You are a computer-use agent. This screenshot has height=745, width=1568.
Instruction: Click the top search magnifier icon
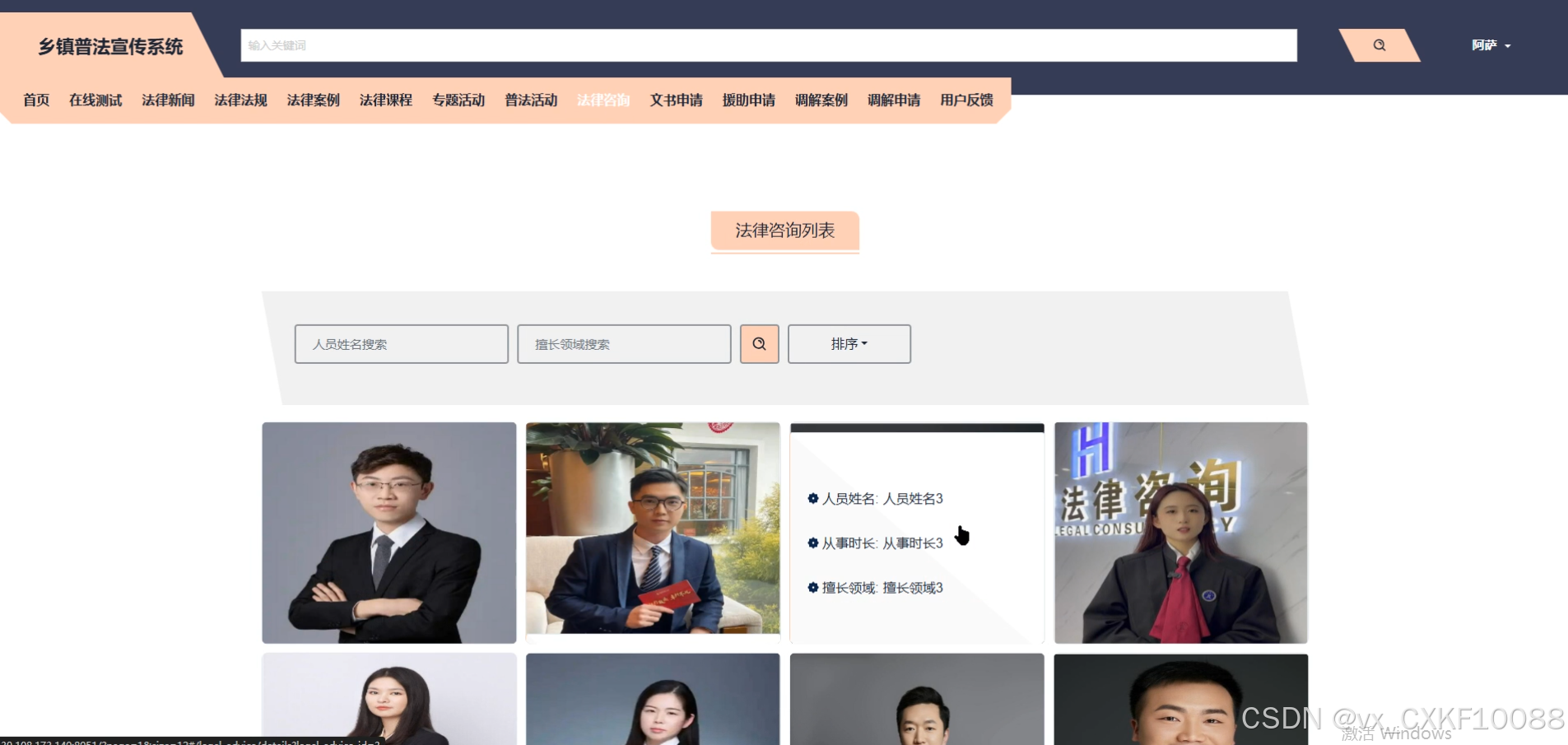tap(1380, 45)
